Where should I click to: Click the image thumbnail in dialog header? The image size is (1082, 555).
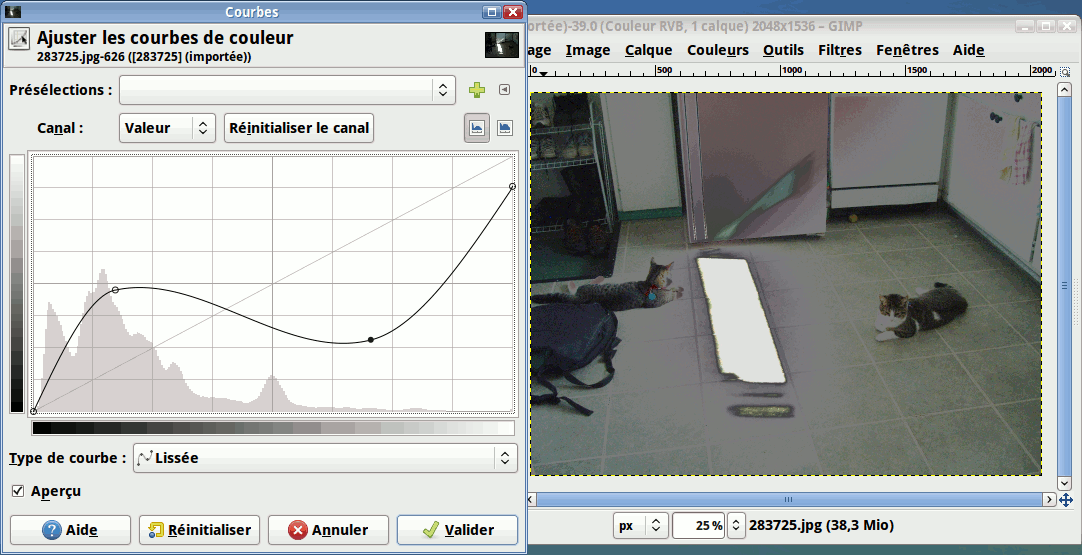pyautogui.click(x=502, y=45)
